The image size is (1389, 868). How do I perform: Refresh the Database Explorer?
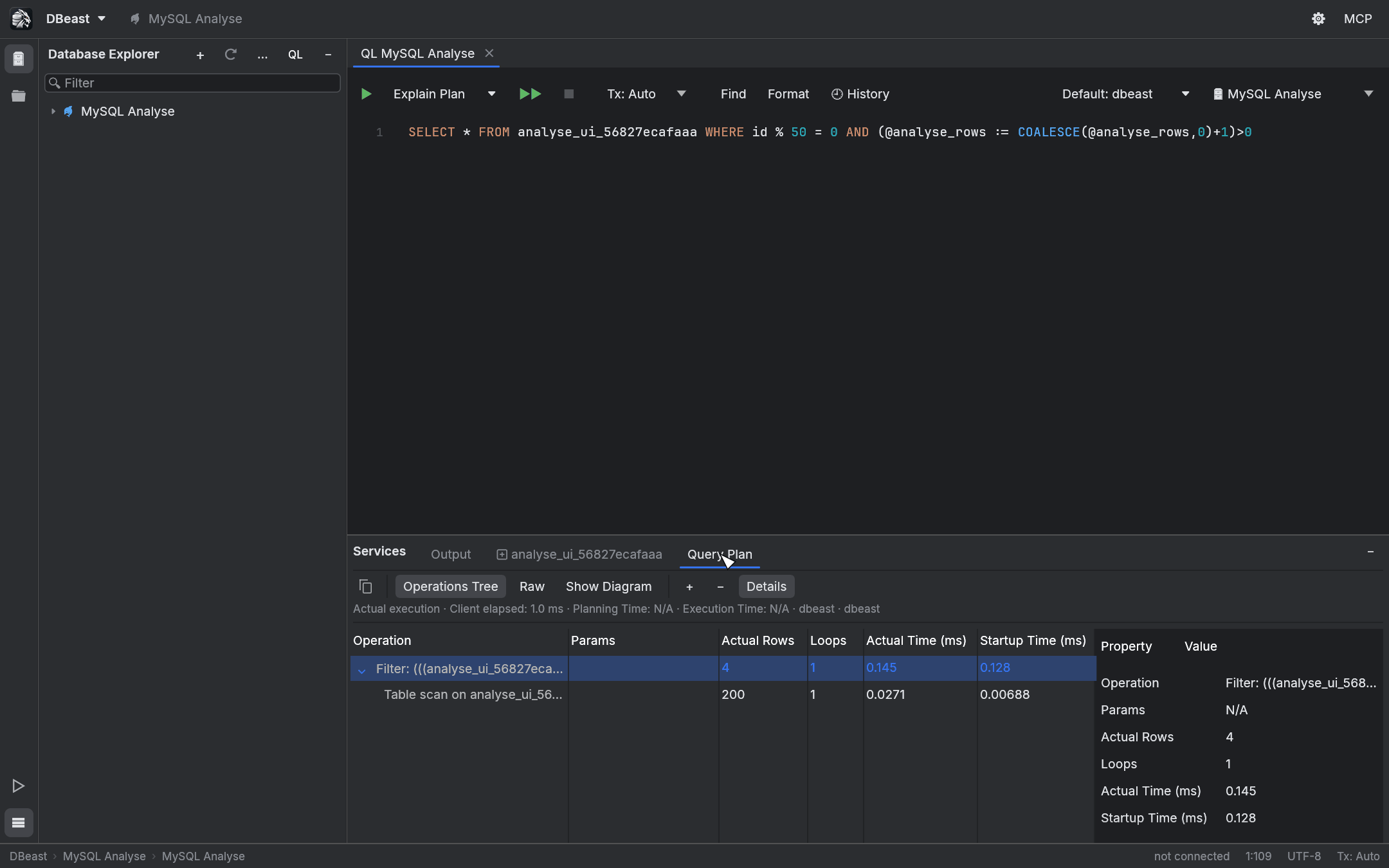231,55
